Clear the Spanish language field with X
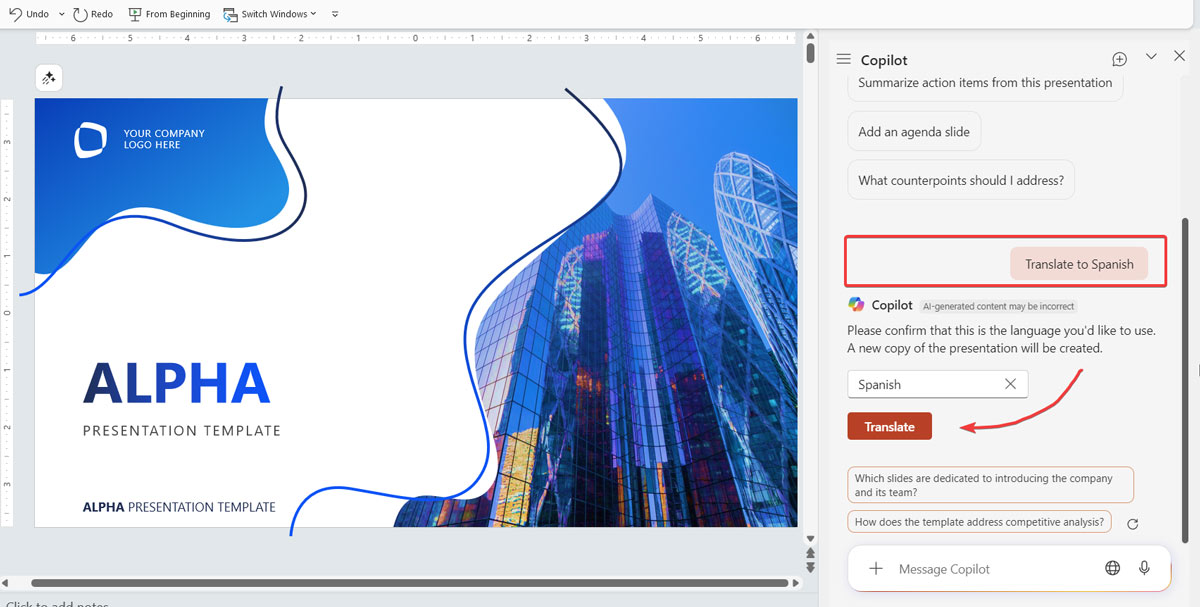1200x607 pixels. pyautogui.click(x=1010, y=384)
